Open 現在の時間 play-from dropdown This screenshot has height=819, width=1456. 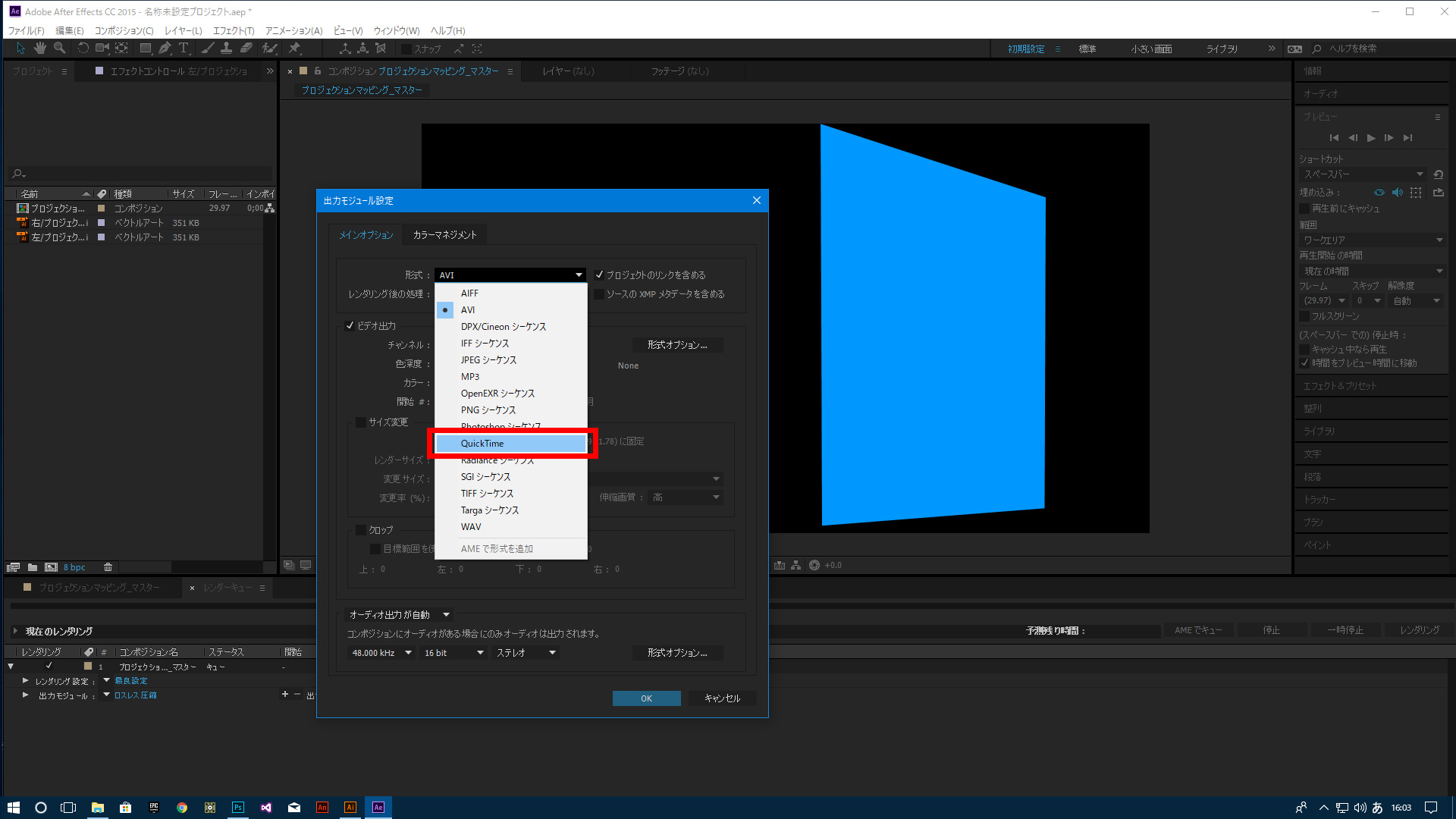pyautogui.click(x=1373, y=271)
